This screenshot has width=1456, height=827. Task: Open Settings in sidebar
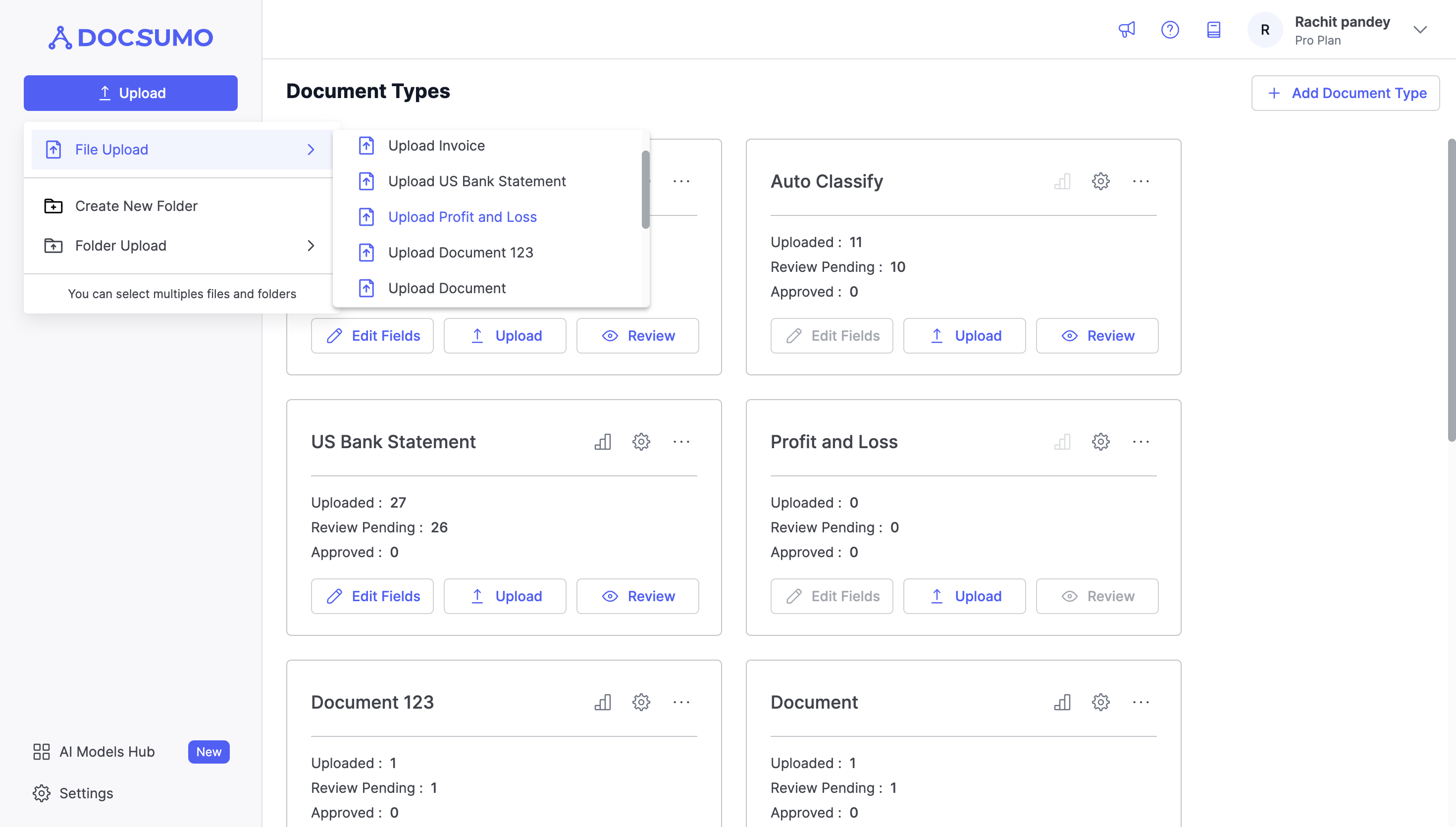73,793
